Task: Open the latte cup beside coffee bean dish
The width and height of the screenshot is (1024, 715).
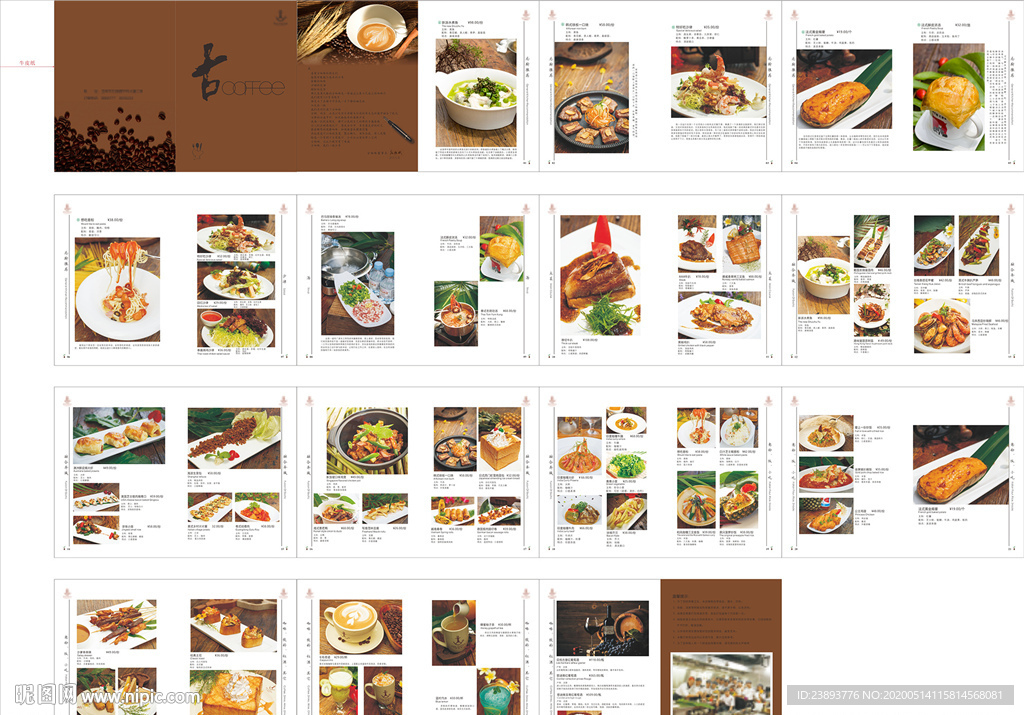Action: [360, 627]
